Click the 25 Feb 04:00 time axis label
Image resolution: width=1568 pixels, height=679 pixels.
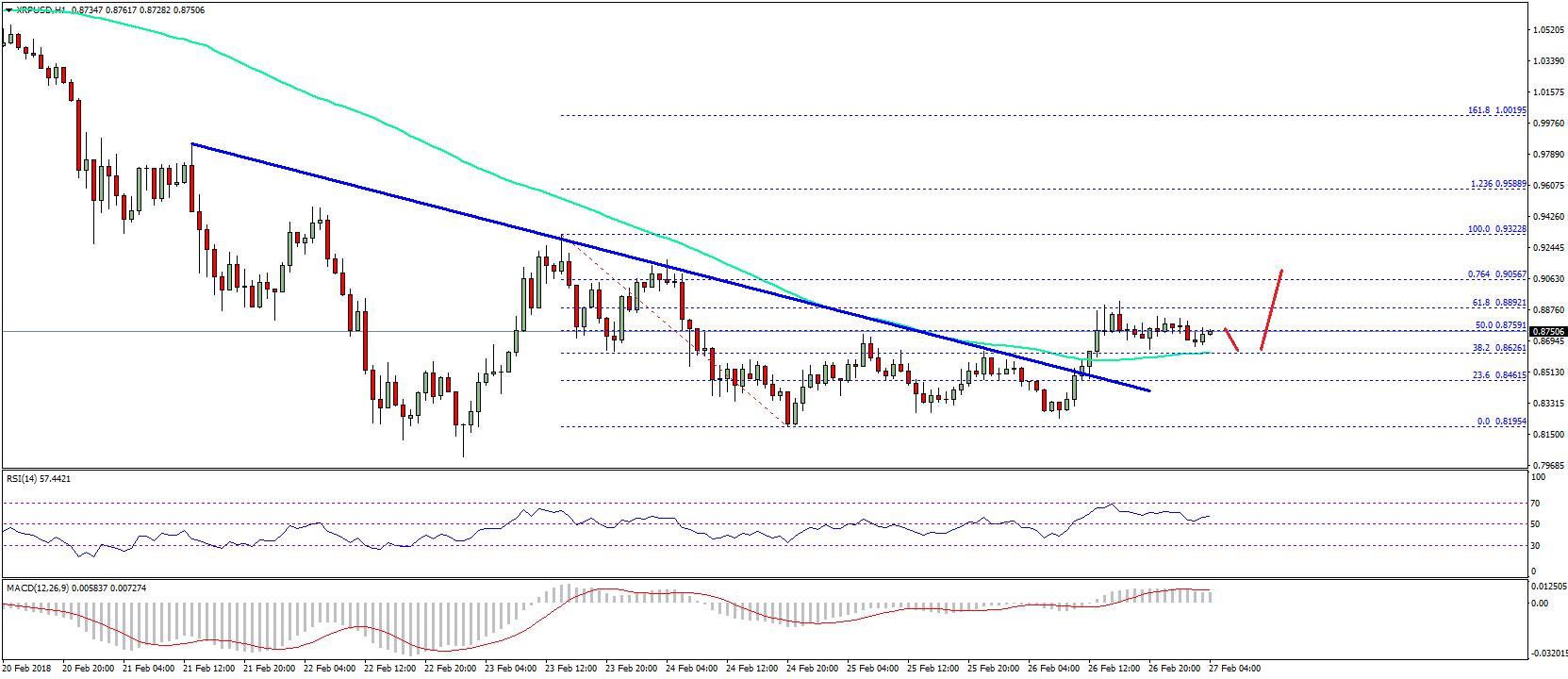click(x=873, y=669)
